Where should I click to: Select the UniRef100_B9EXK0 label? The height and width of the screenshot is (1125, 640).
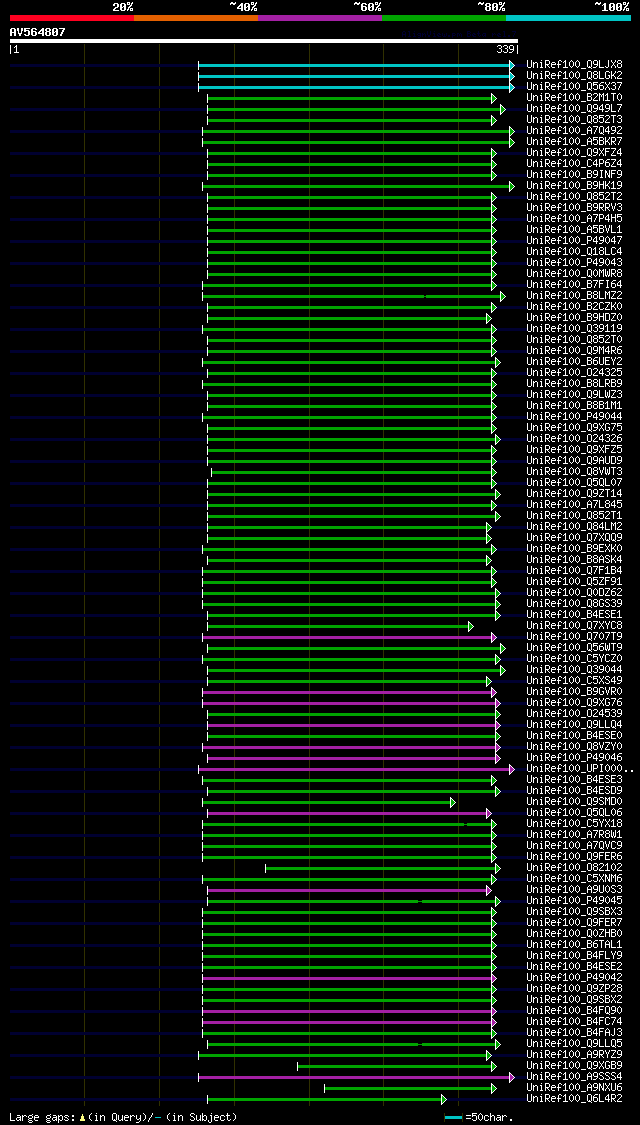tap(574, 548)
